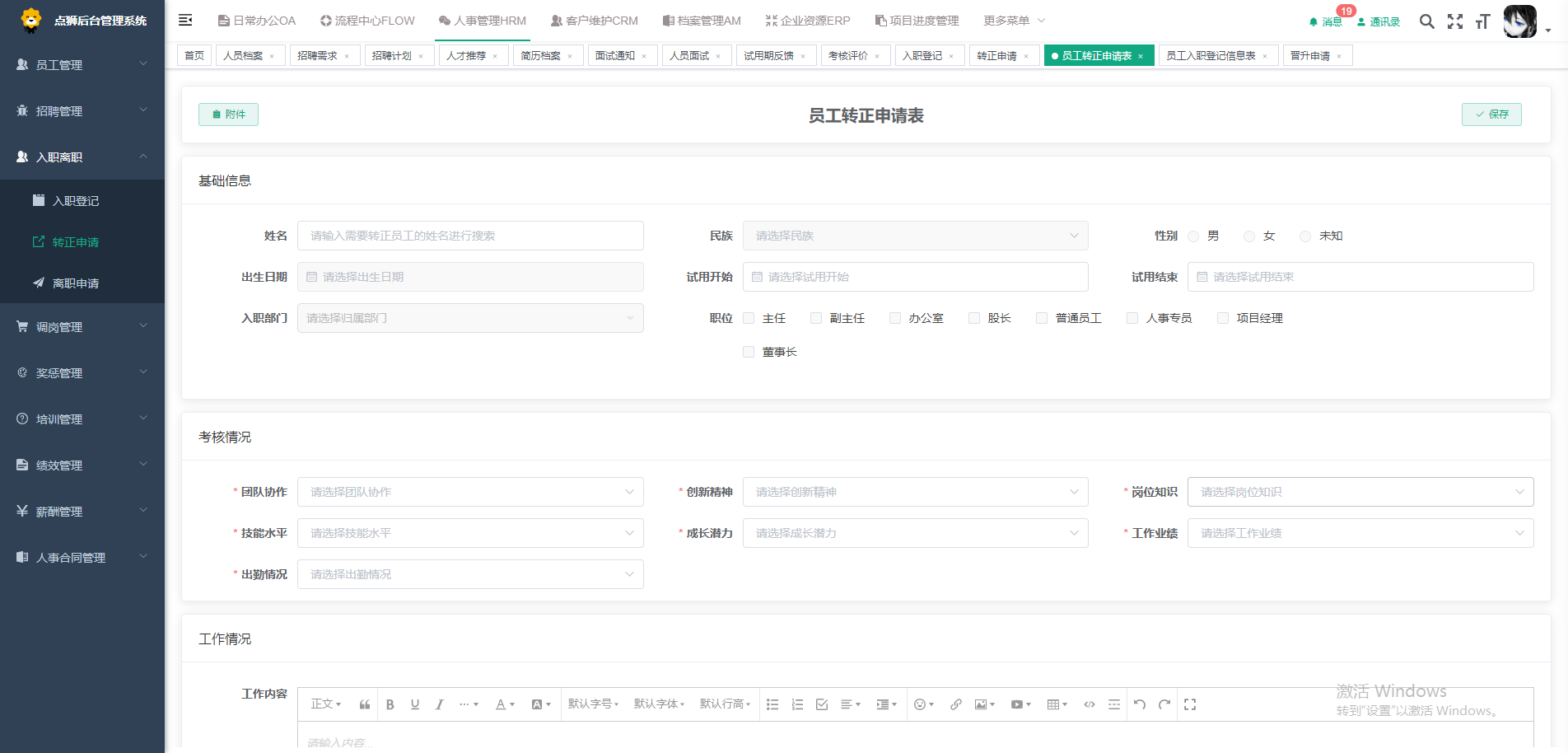The width and height of the screenshot is (1568, 753).
Task: Insert a horizontal divider line in editor
Action: click(x=1114, y=704)
